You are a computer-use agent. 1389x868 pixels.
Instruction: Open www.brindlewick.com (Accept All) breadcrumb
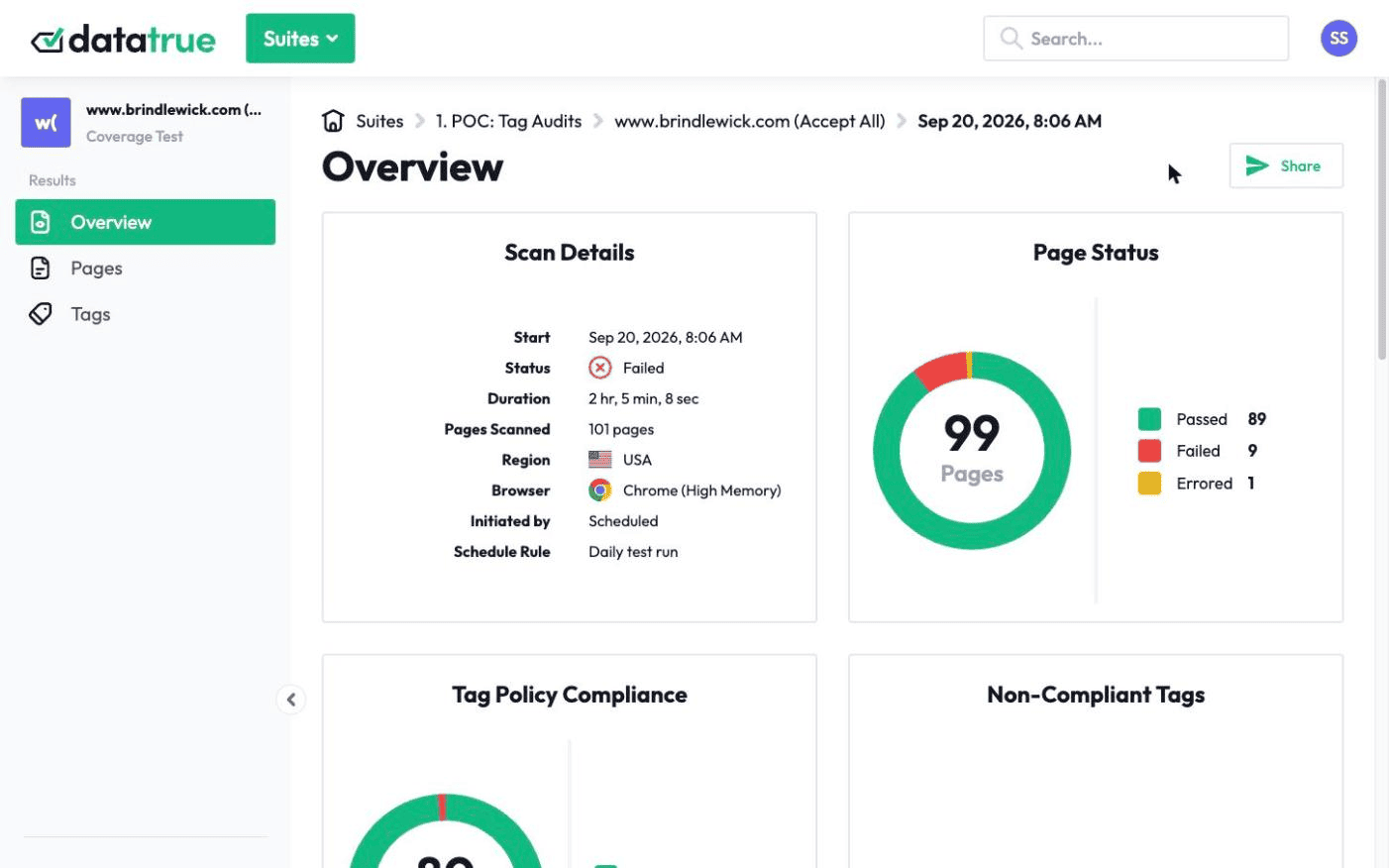point(749,121)
